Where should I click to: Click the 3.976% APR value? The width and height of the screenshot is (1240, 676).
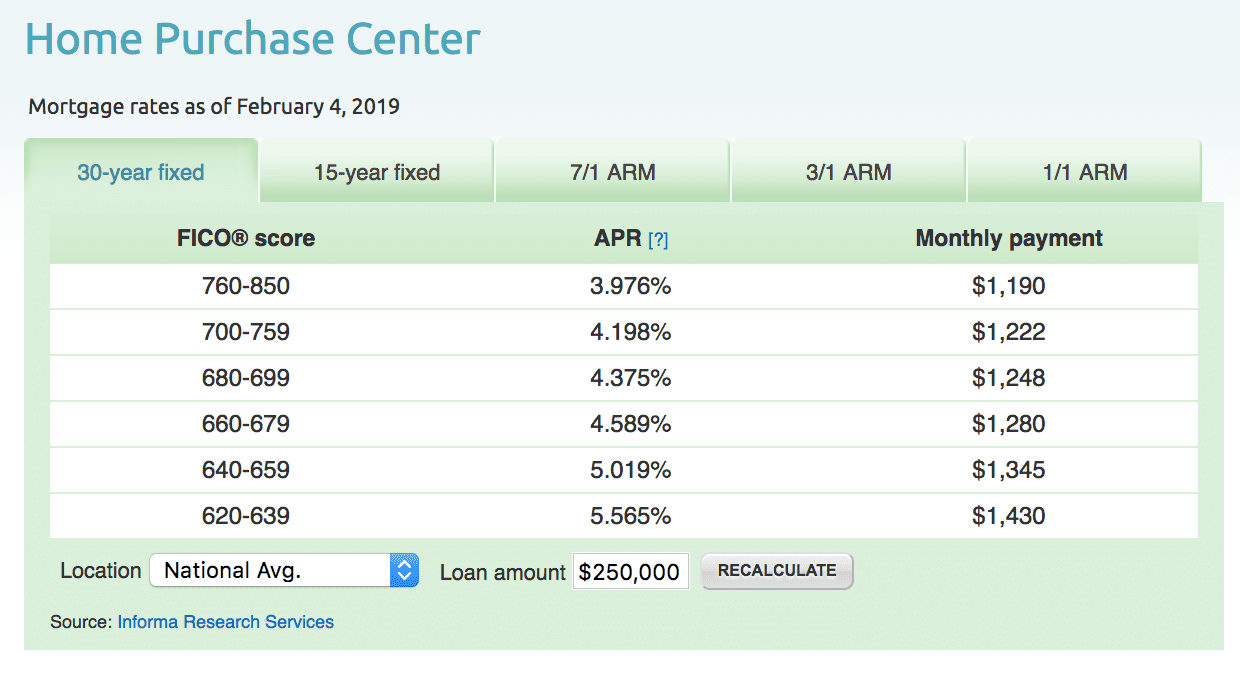[x=630, y=286]
